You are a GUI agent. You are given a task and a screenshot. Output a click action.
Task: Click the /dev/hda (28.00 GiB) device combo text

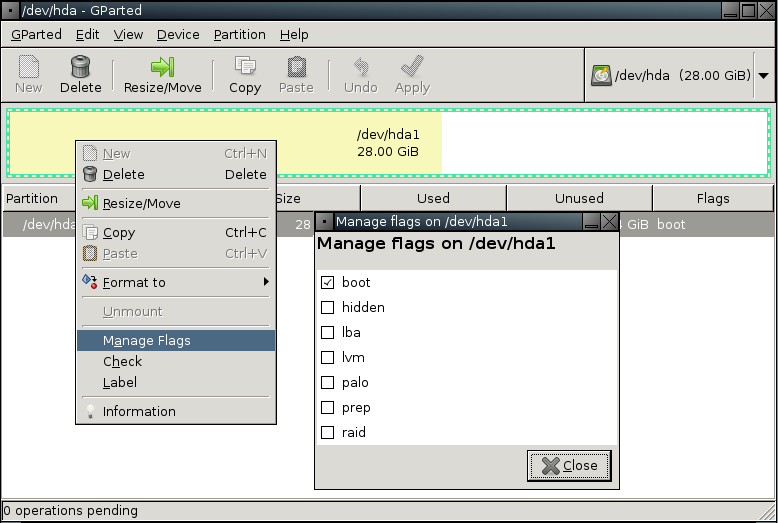683,75
